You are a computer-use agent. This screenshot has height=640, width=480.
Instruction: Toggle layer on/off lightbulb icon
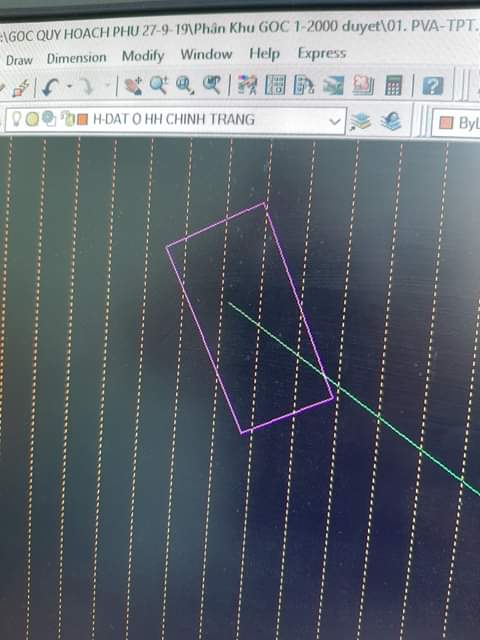[x=16, y=119]
